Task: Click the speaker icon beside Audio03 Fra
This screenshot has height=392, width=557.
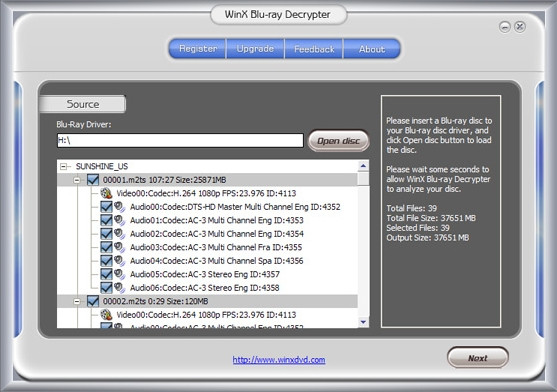Action: point(119,247)
